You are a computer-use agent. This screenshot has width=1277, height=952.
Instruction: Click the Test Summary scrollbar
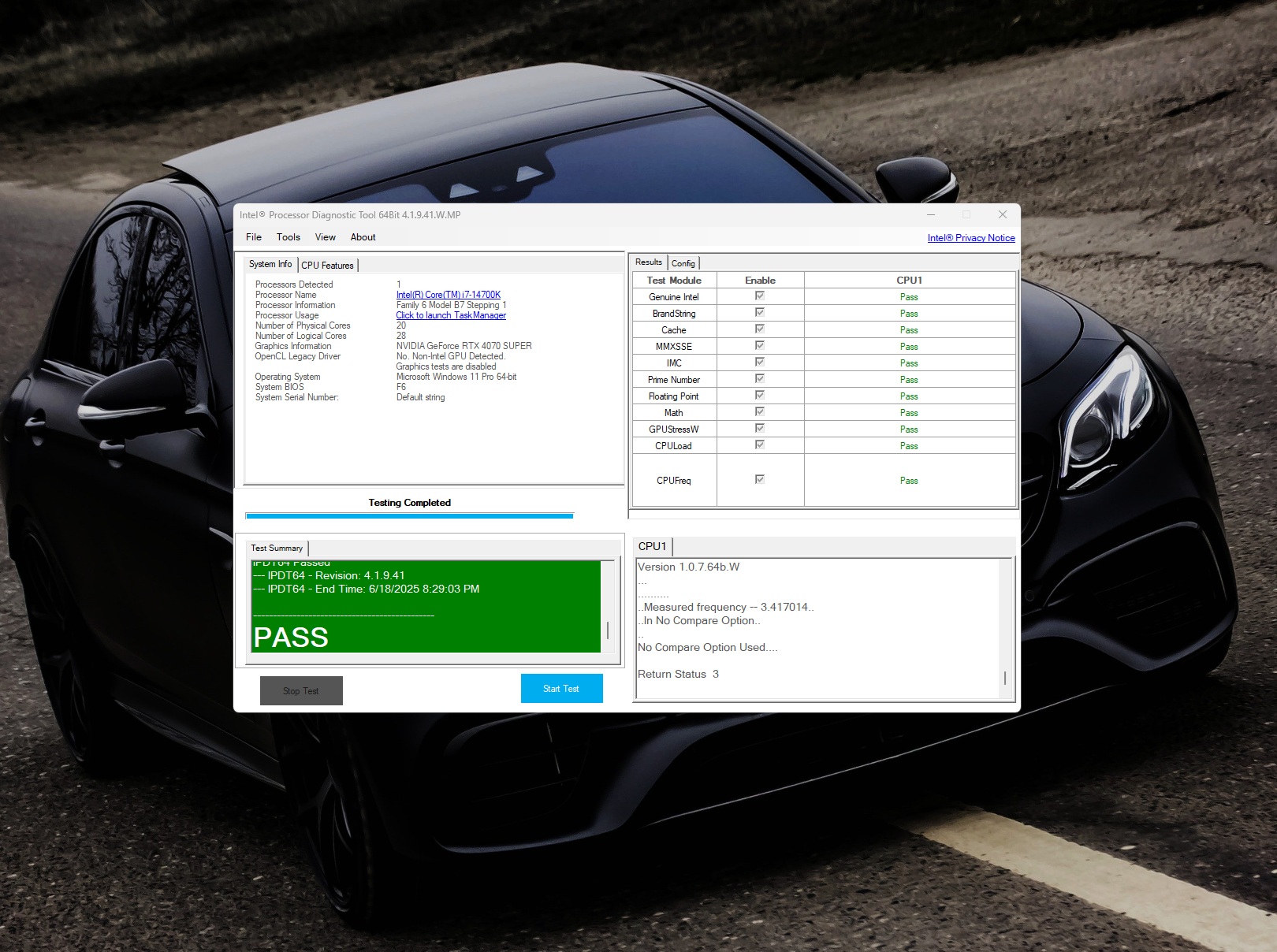point(607,630)
